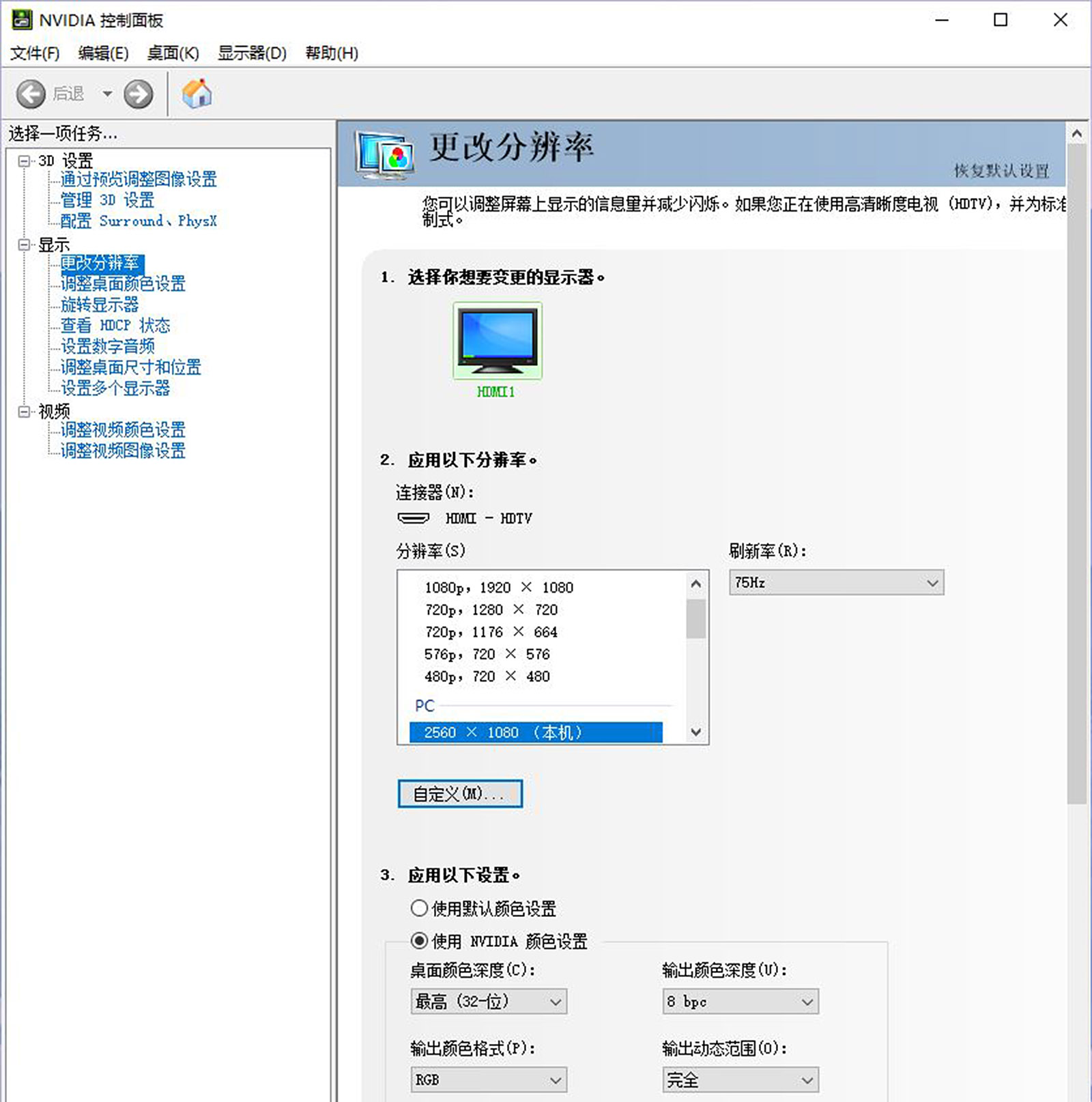
Task: Collapse the 视频 tree node
Action: click(24, 411)
